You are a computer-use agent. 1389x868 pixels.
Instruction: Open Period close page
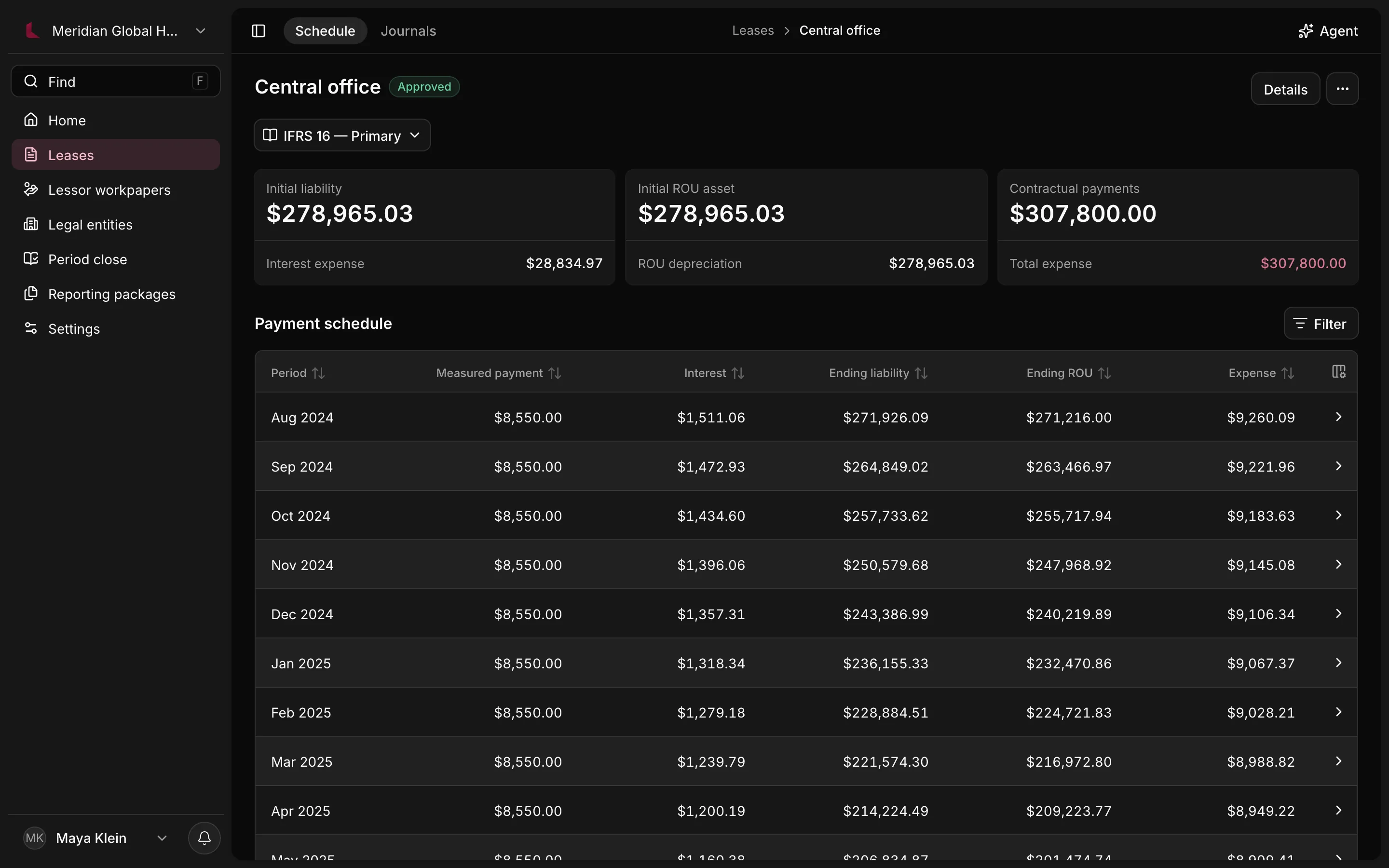click(115, 259)
